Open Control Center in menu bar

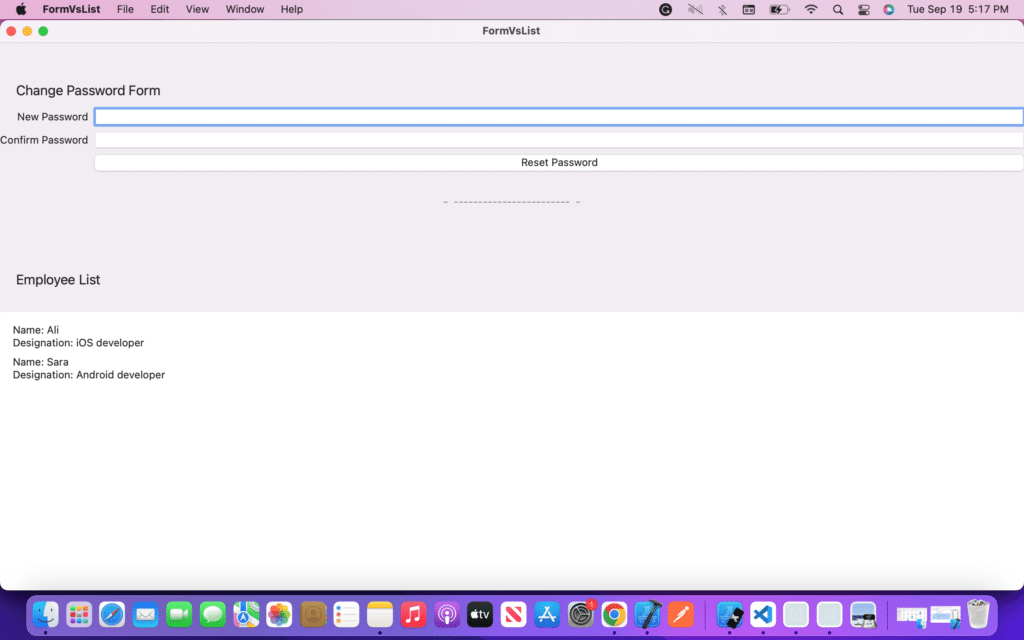pyautogui.click(x=863, y=9)
